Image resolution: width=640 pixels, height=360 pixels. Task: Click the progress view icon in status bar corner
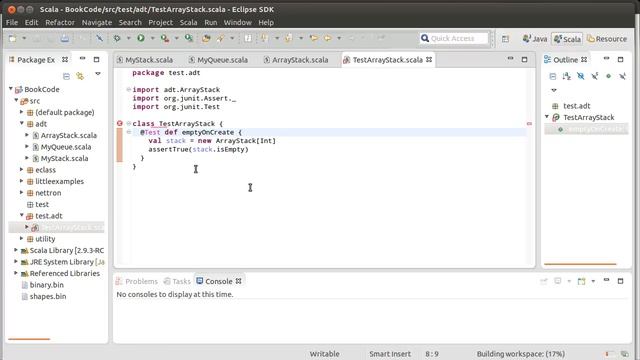pyautogui.click(x=624, y=354)
